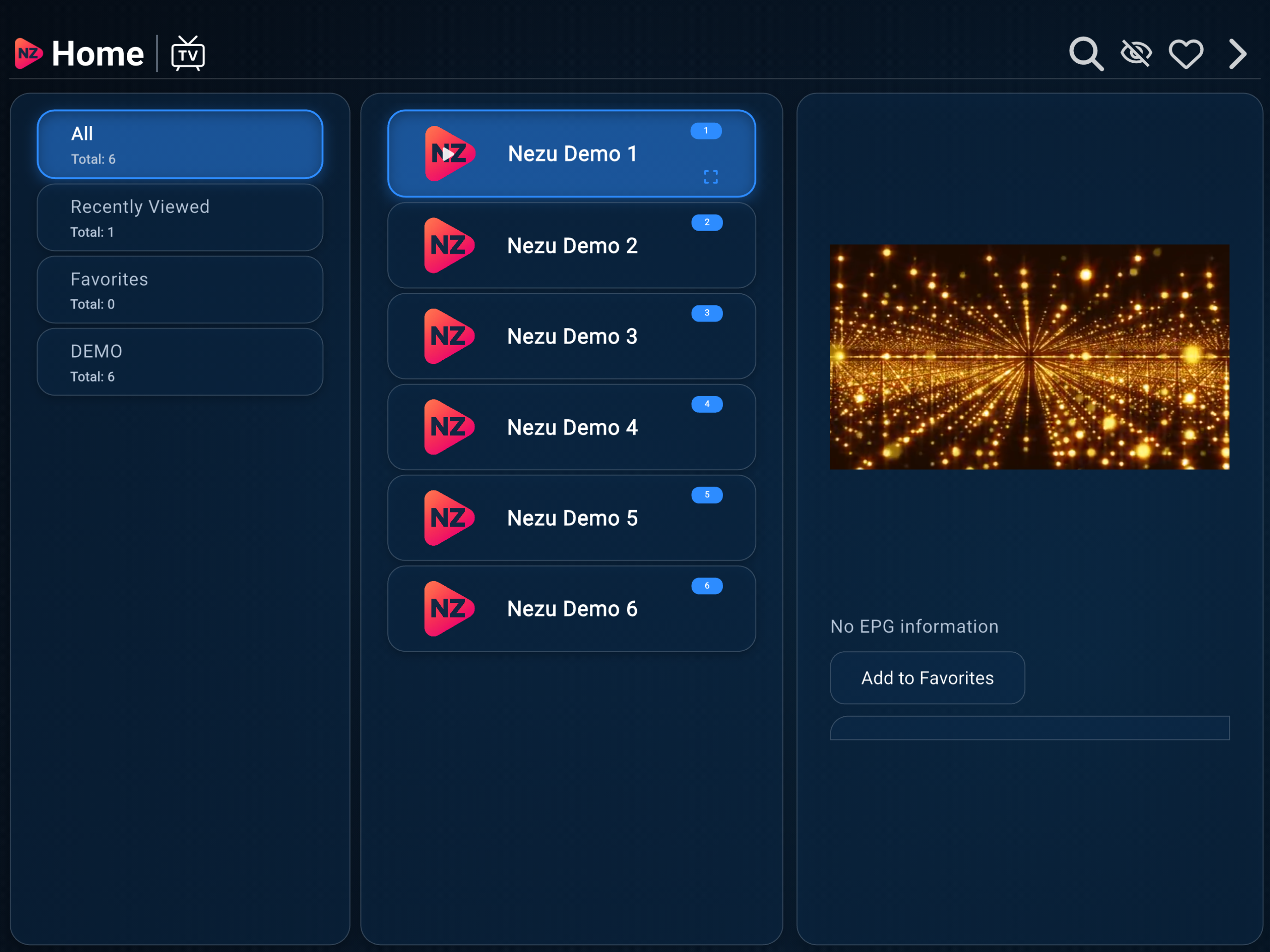
Task: Select the Nezu Demo 3 channel name
Action: click(x=572, y=336)
